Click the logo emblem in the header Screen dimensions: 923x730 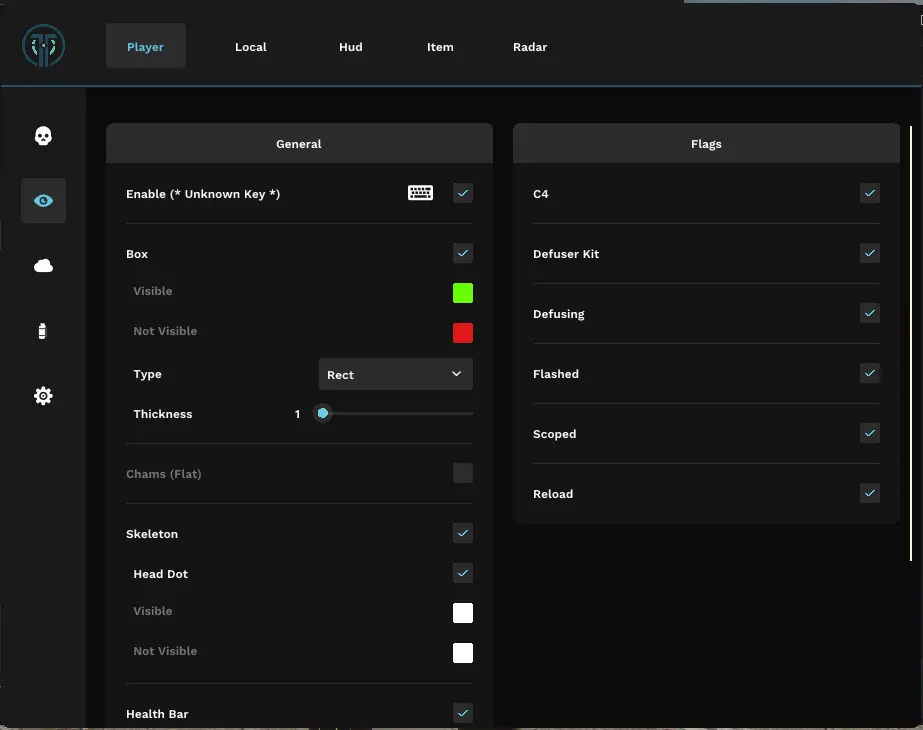click(x=44, y=46)
